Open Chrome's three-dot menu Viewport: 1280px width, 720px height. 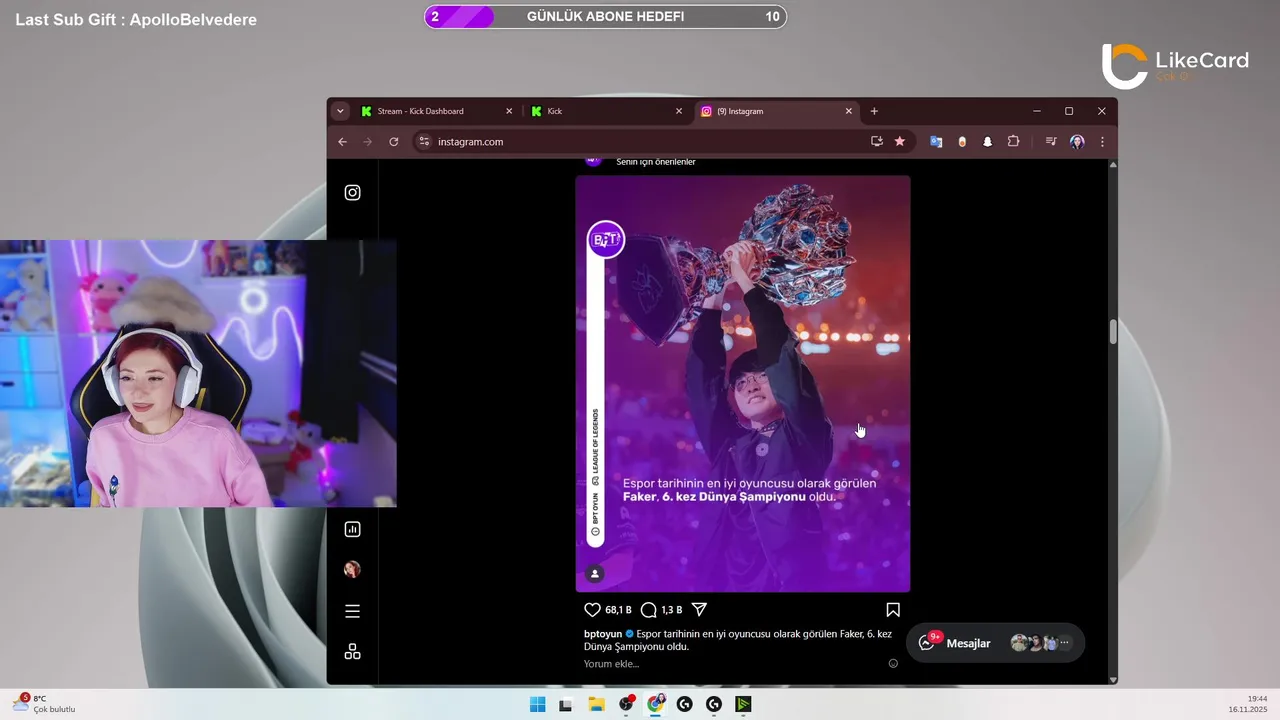pos(1102,142)
